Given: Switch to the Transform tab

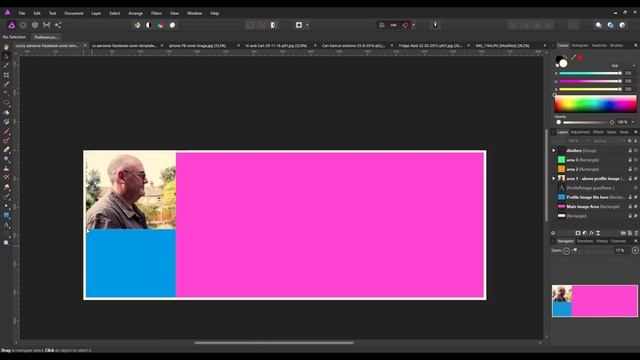Looking at the screenshot, I should tap(584, 241).
